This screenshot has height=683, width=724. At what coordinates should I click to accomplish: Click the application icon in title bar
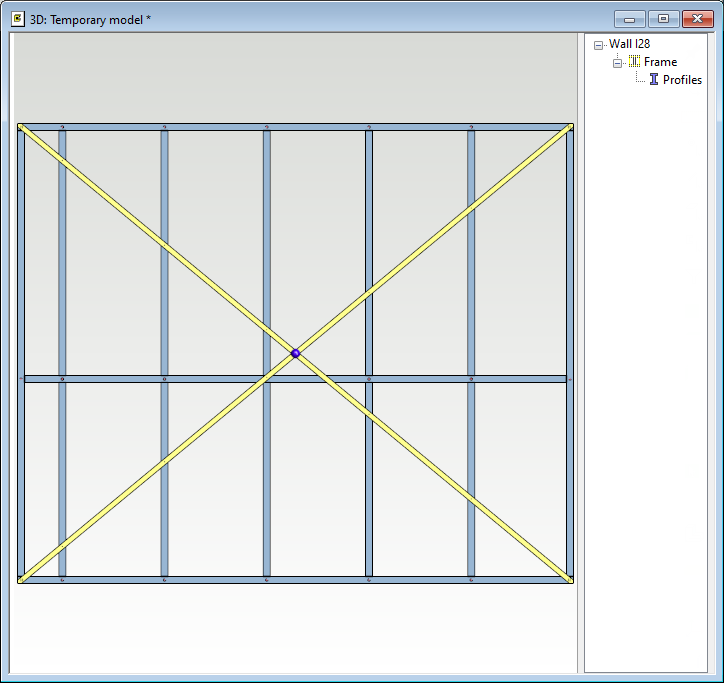tap(17, 19)
